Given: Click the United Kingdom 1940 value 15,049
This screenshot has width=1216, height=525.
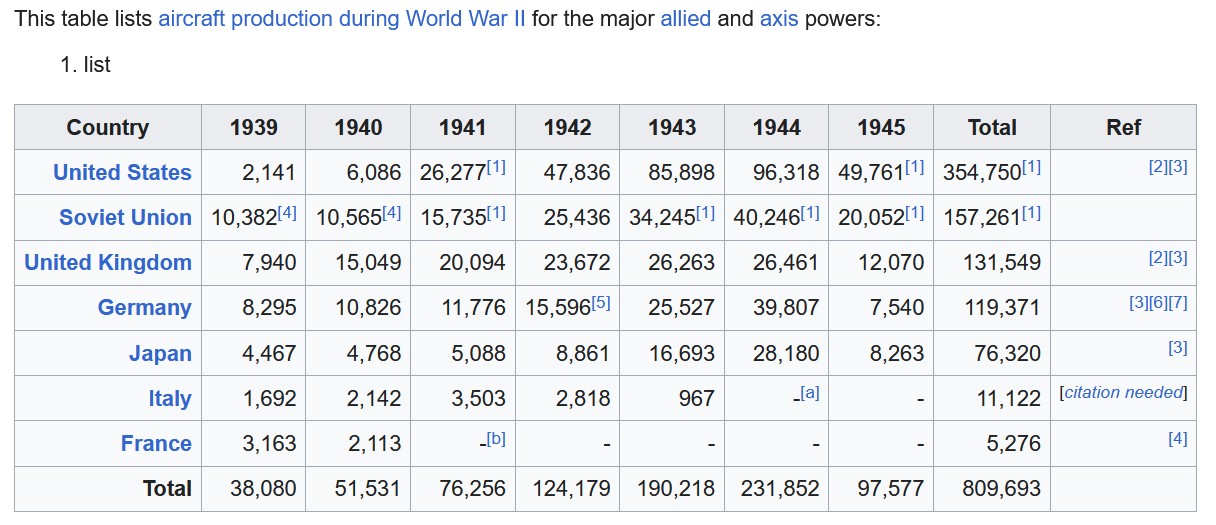Looking at the screenshot, I should (368, 262).
